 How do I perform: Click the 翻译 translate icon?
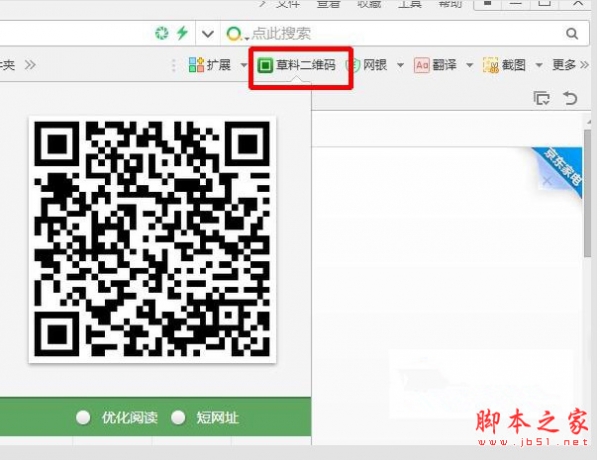[x=422, y=65]
